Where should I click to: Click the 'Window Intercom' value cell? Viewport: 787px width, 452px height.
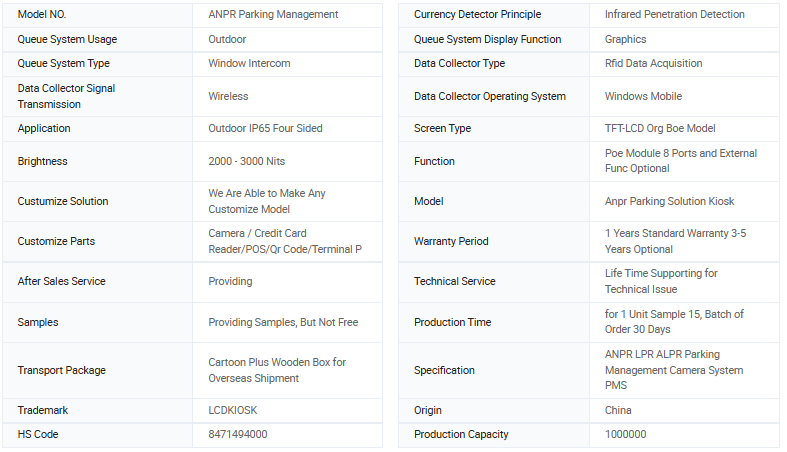287,64
